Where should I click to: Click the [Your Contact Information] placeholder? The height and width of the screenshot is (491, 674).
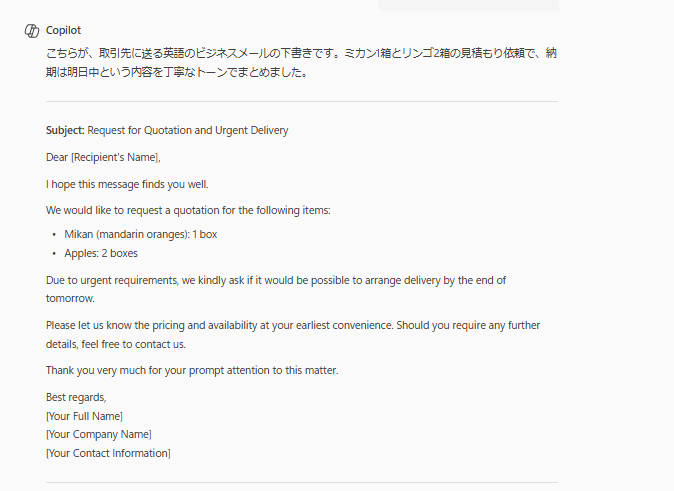pyautogui.click(x=108, y=453)
